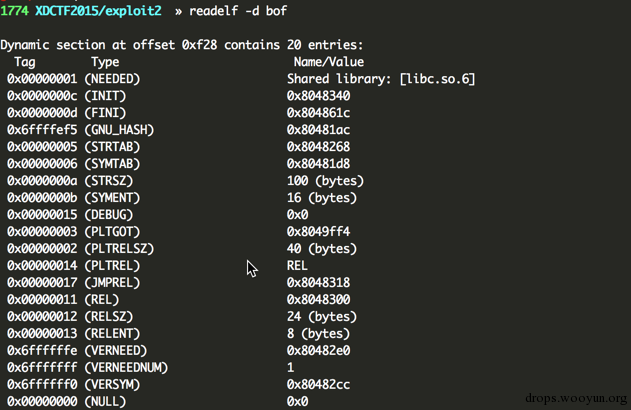Click the VERNEEDNUM type label
631x410 pixels.
[126, 368]
